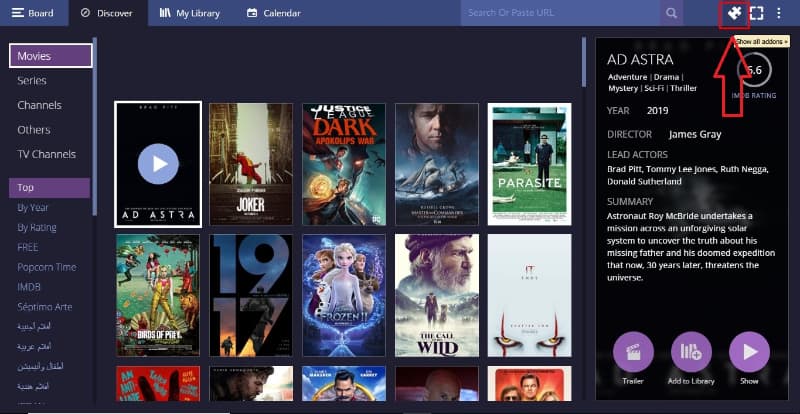This screenshot has width=800, height=414.
Task: Click the left sidebar scrollbar
Action: point(95,127)
